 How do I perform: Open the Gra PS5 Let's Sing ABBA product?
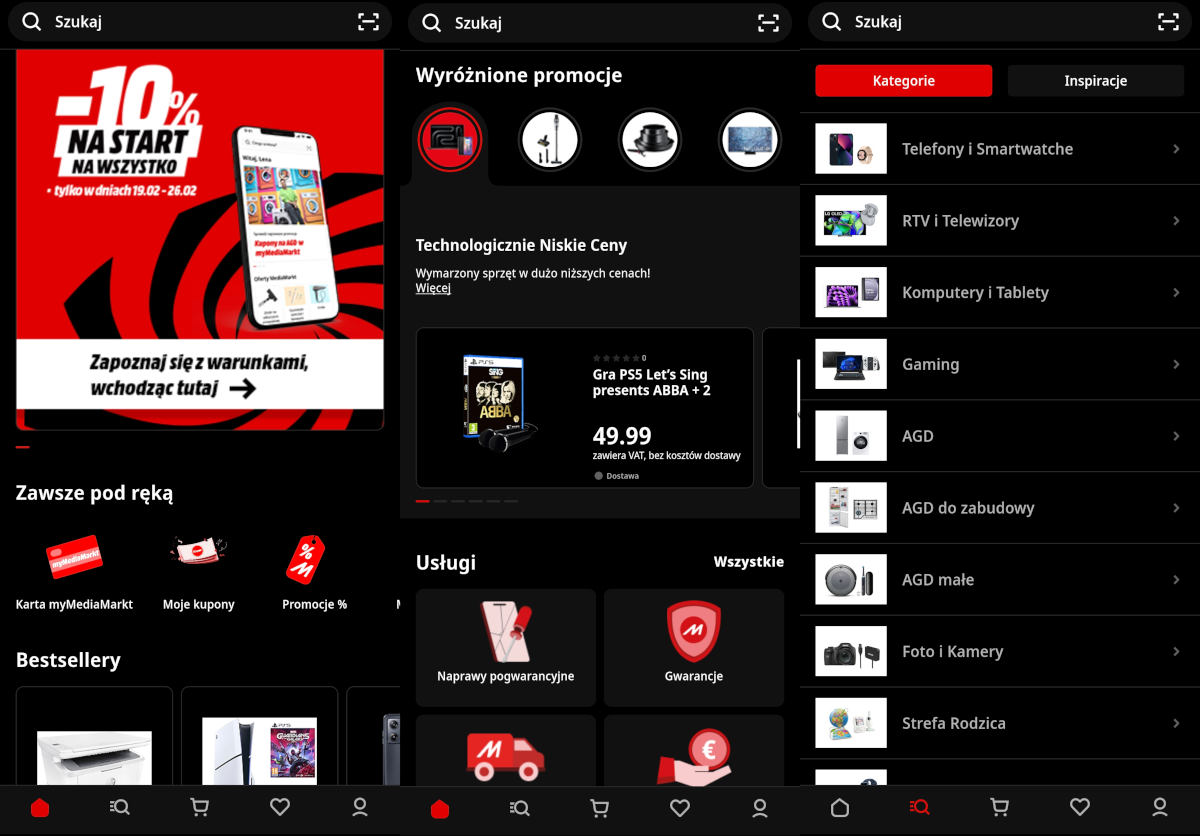click(584, 407)
